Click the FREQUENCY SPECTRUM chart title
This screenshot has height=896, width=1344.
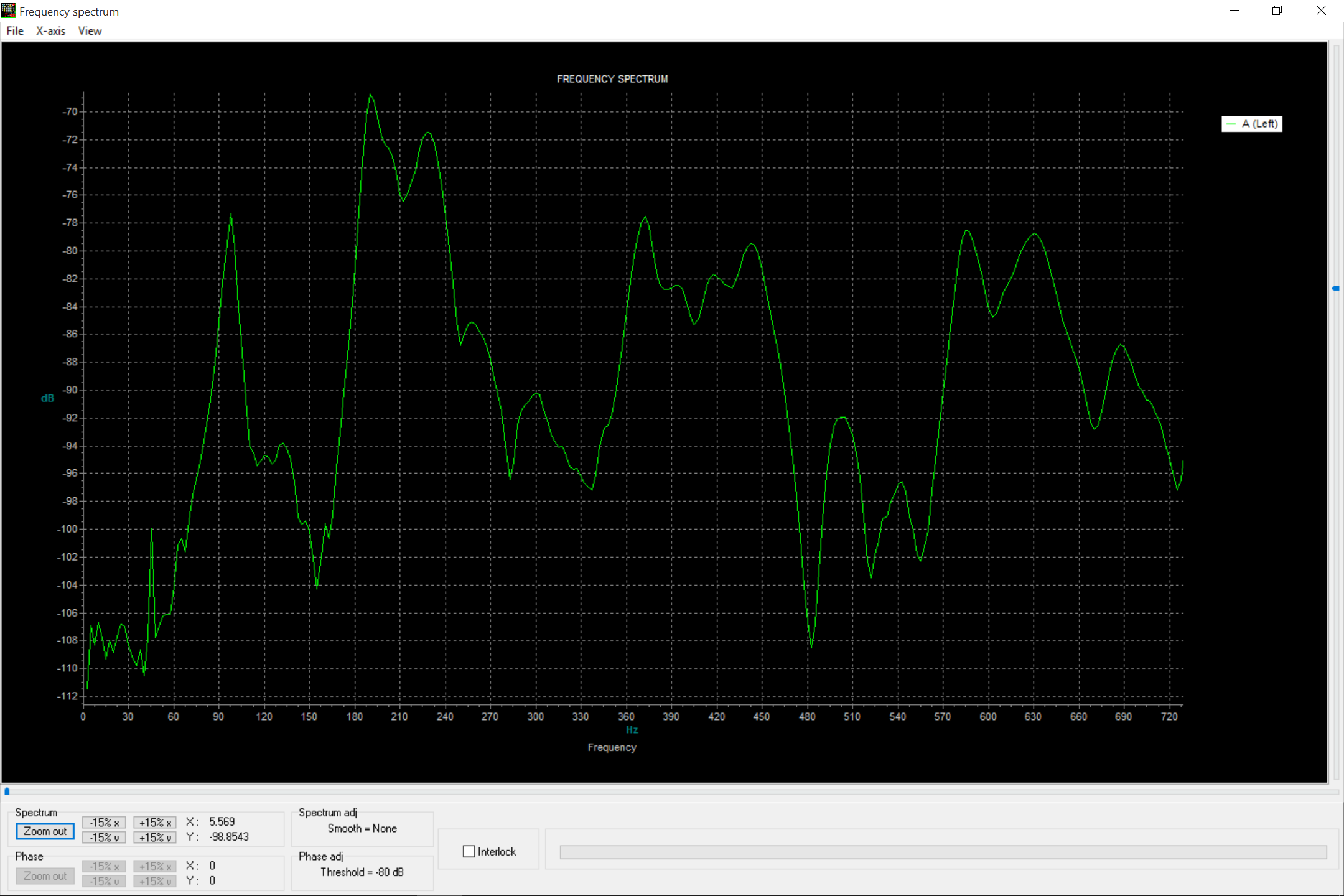click(x=612, y=79)
